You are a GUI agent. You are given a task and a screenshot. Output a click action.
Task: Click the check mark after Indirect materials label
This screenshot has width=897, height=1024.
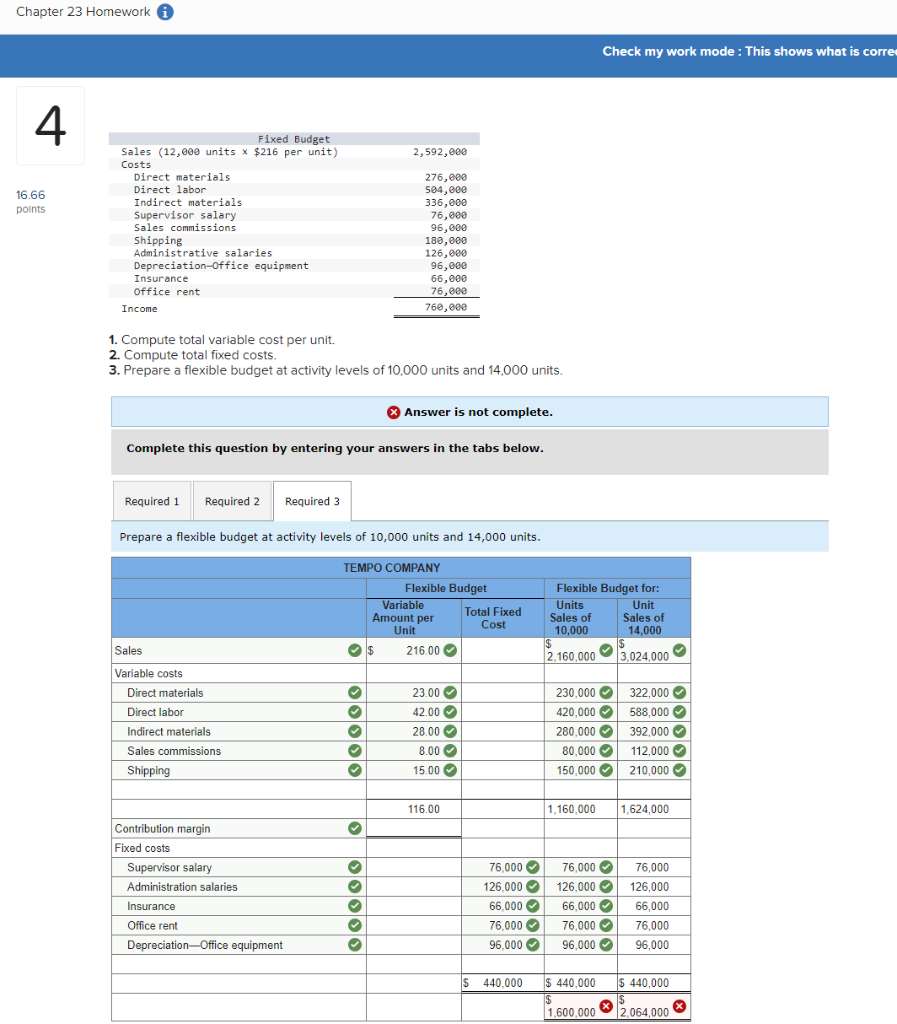(x=354, y=731)
